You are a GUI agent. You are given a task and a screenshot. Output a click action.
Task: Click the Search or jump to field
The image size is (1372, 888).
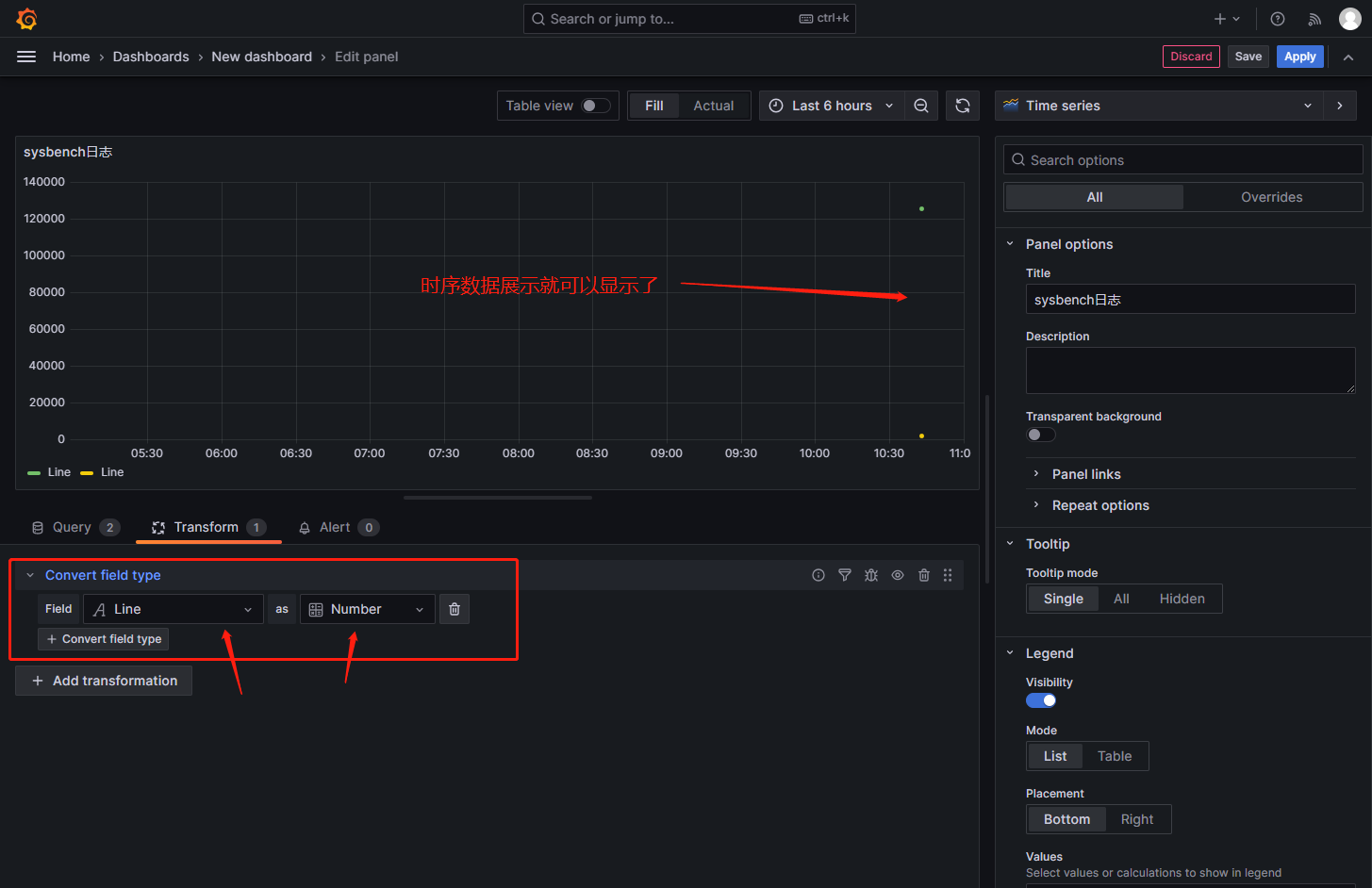(689, 19)
